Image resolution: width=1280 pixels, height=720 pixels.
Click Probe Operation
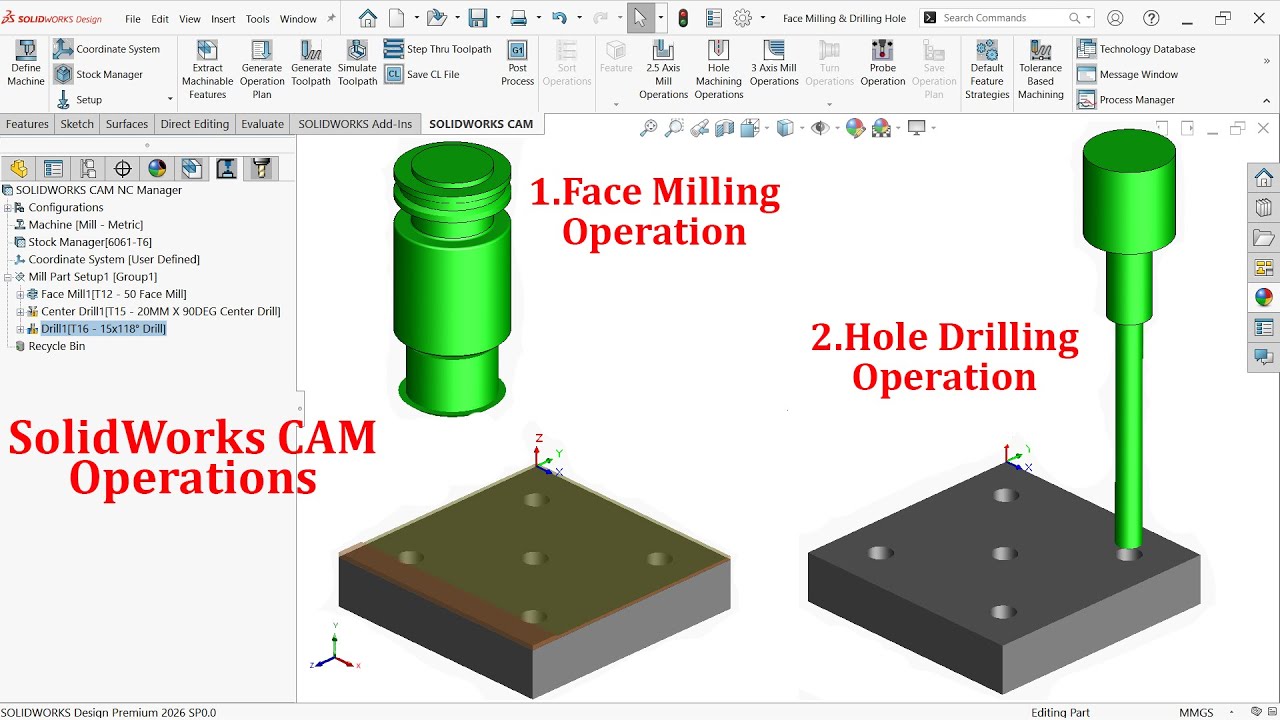pyautogui.click(x=882, y=64)
